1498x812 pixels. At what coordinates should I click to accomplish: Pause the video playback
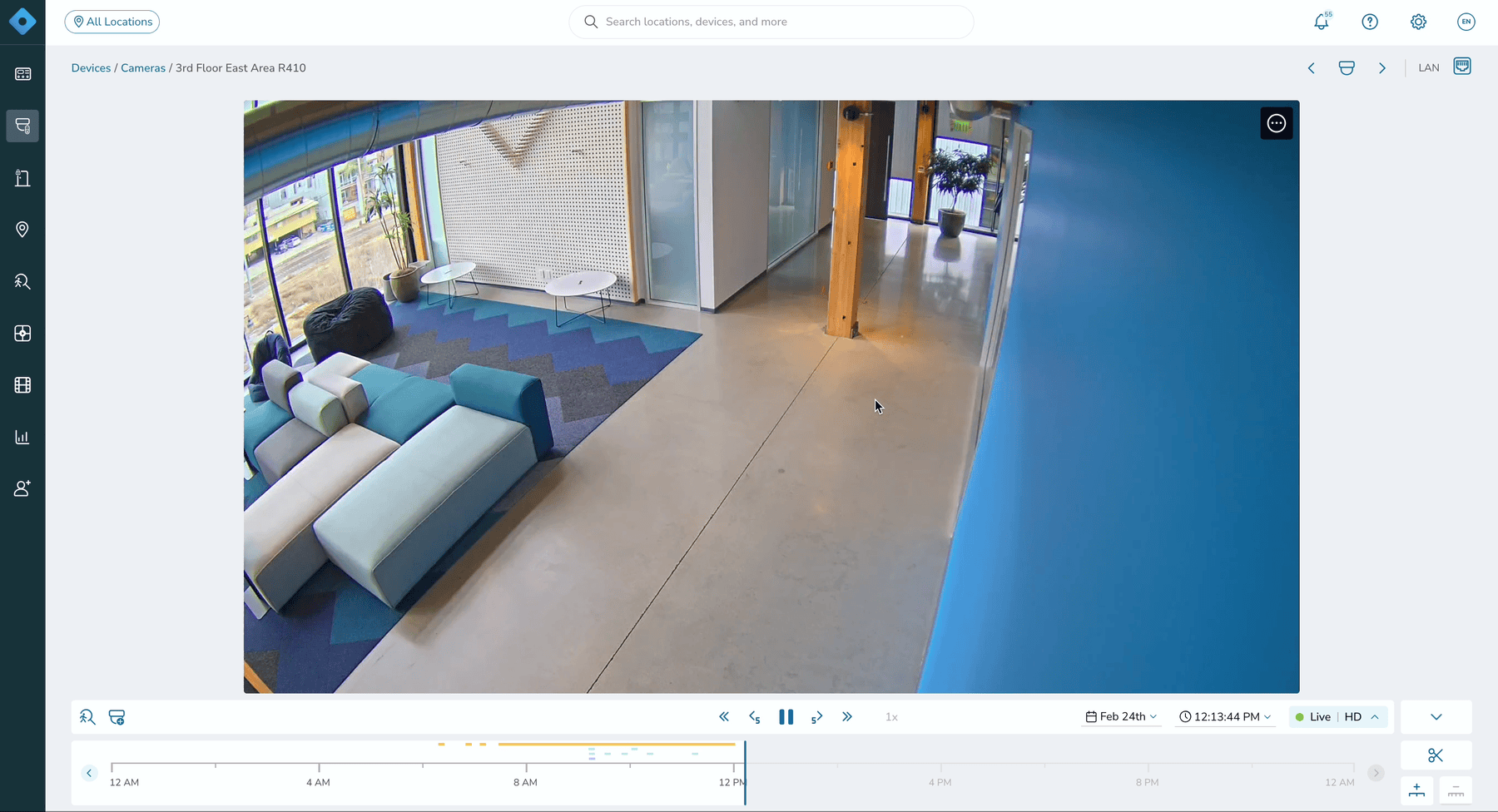point(786,717)
